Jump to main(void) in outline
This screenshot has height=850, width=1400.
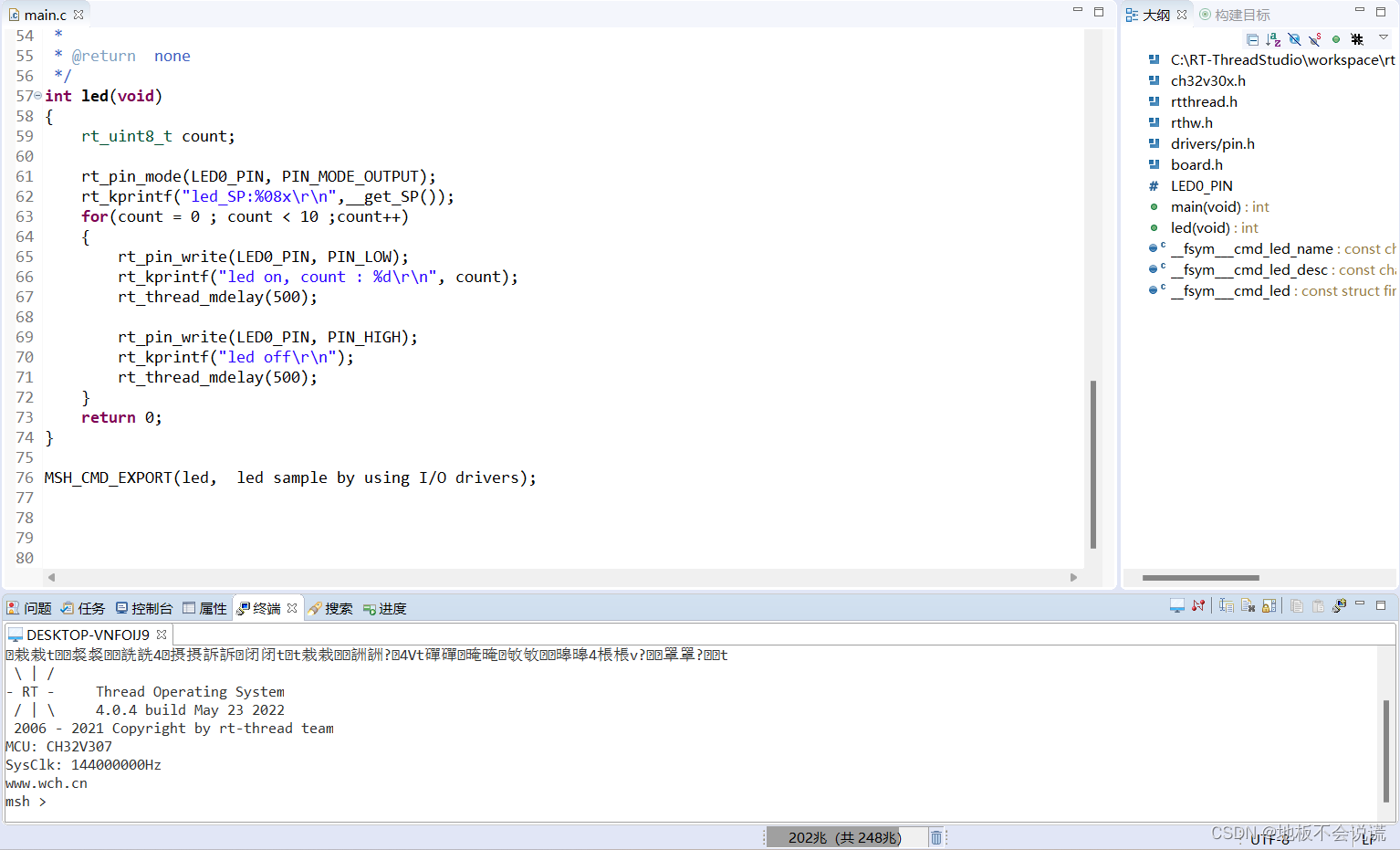click(x=1219, y=207)
